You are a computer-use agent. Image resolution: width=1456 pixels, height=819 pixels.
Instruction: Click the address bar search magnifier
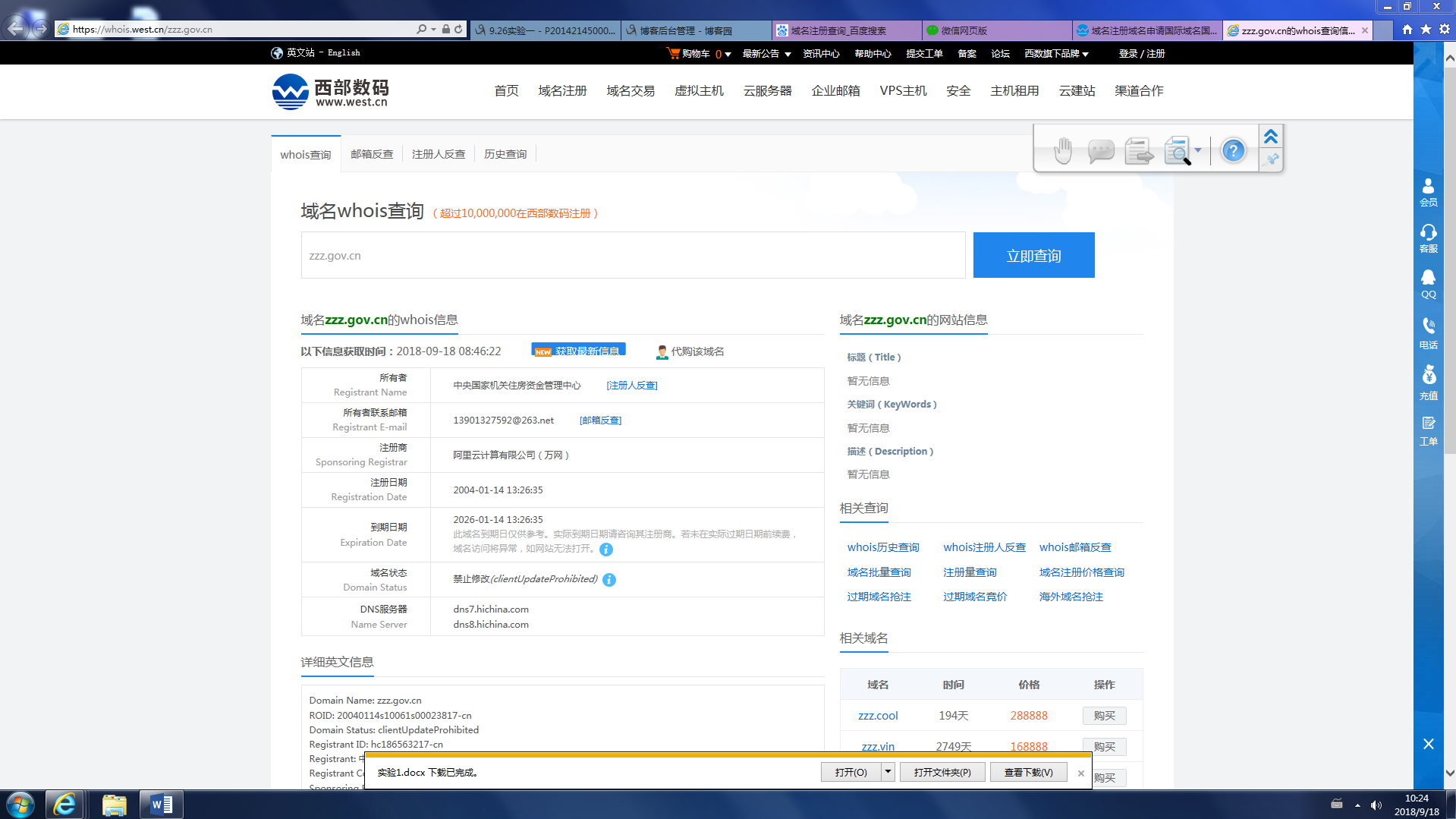click(421, 29)
